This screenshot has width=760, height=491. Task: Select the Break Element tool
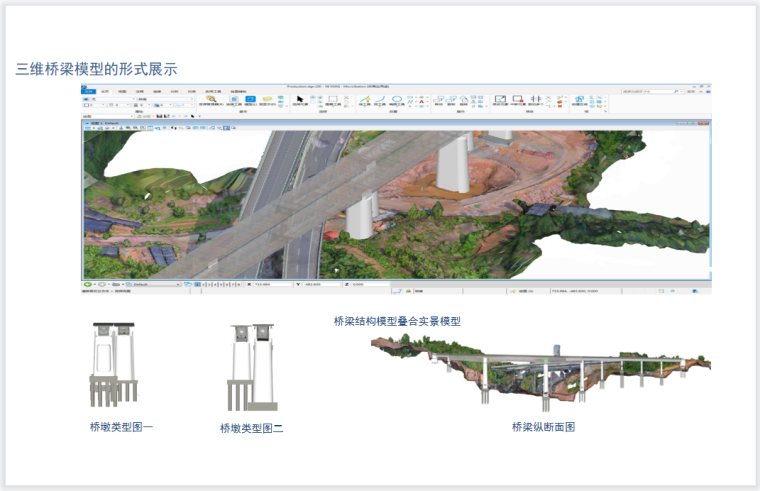coord(518,101)
